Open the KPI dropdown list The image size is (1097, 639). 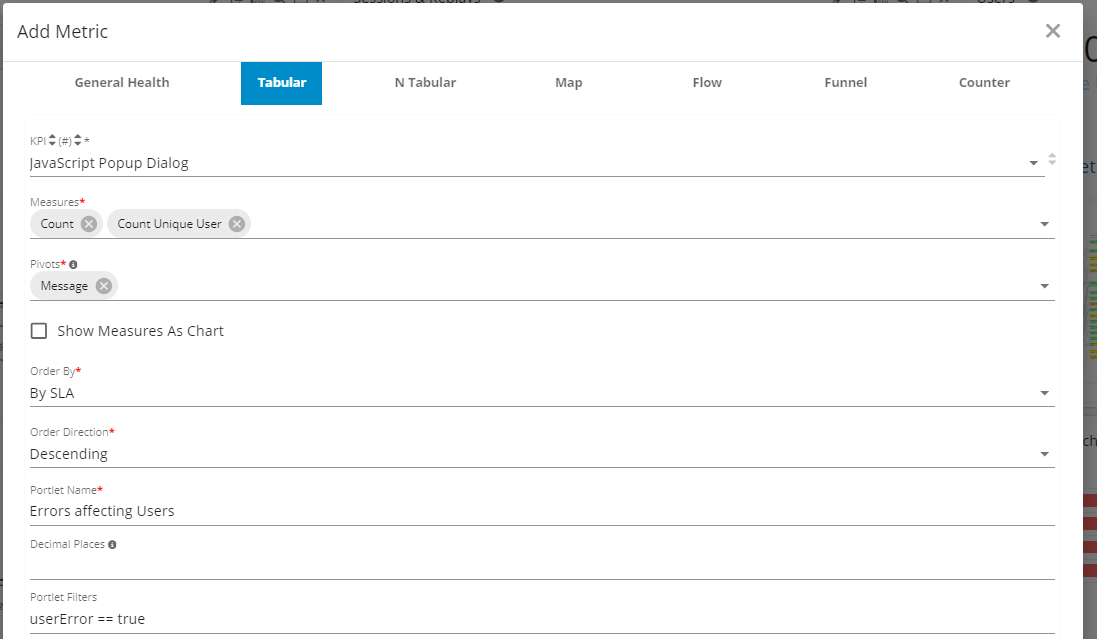coord(1033,163)
